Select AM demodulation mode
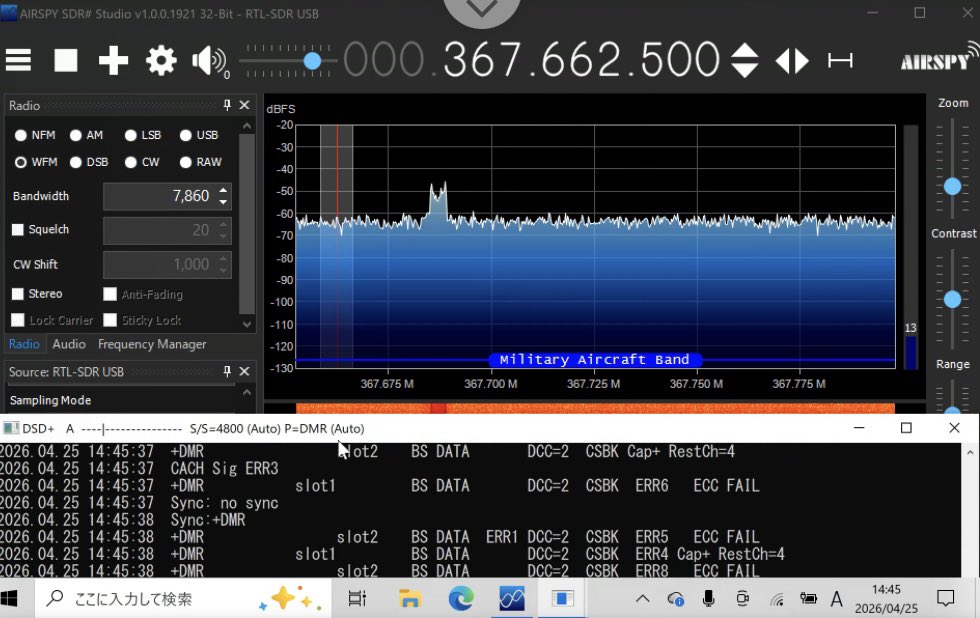The image size is (980, 618). coord(76,135)
